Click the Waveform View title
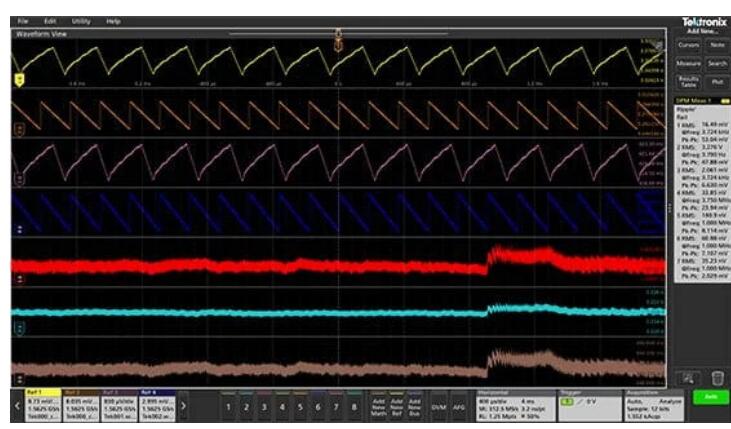 [x=41, y=34]
